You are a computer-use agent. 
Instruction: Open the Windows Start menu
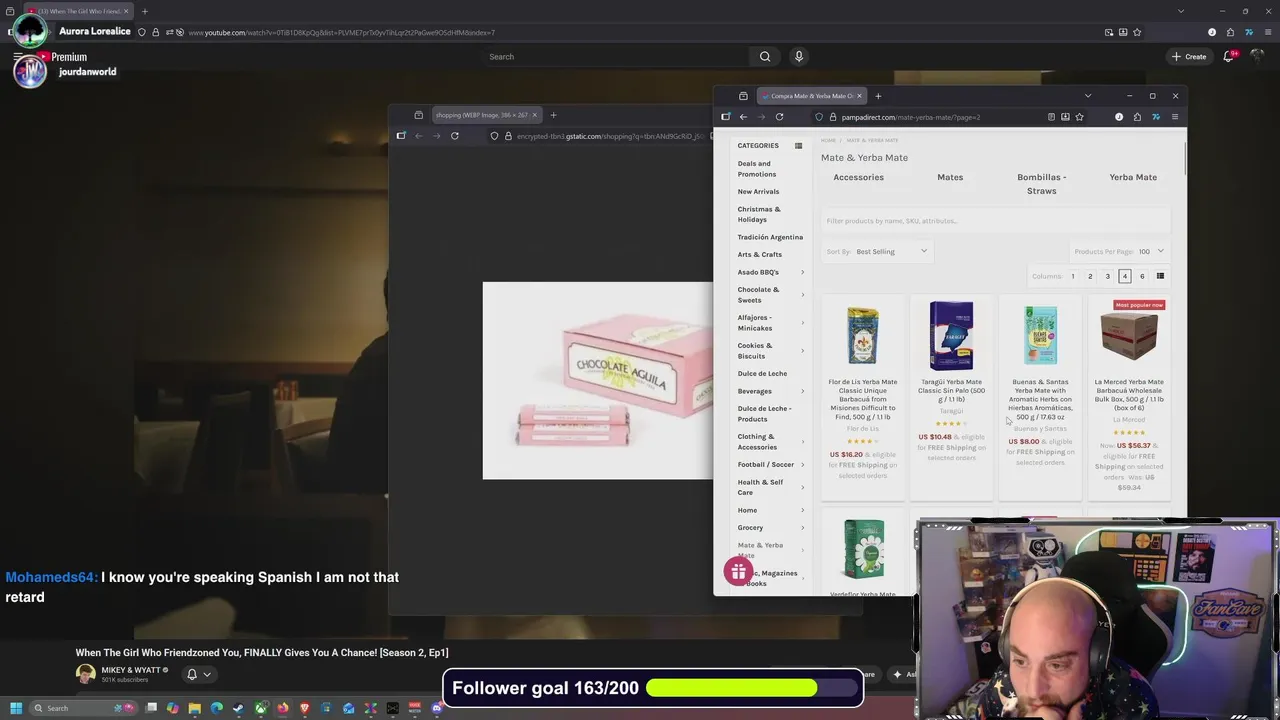click(15, 708)
